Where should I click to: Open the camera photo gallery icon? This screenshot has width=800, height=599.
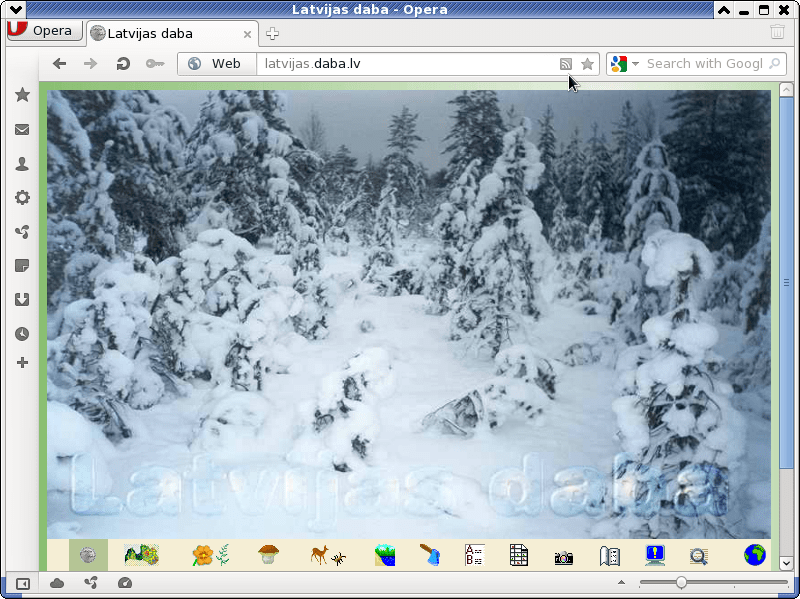(x=564, y=558)
